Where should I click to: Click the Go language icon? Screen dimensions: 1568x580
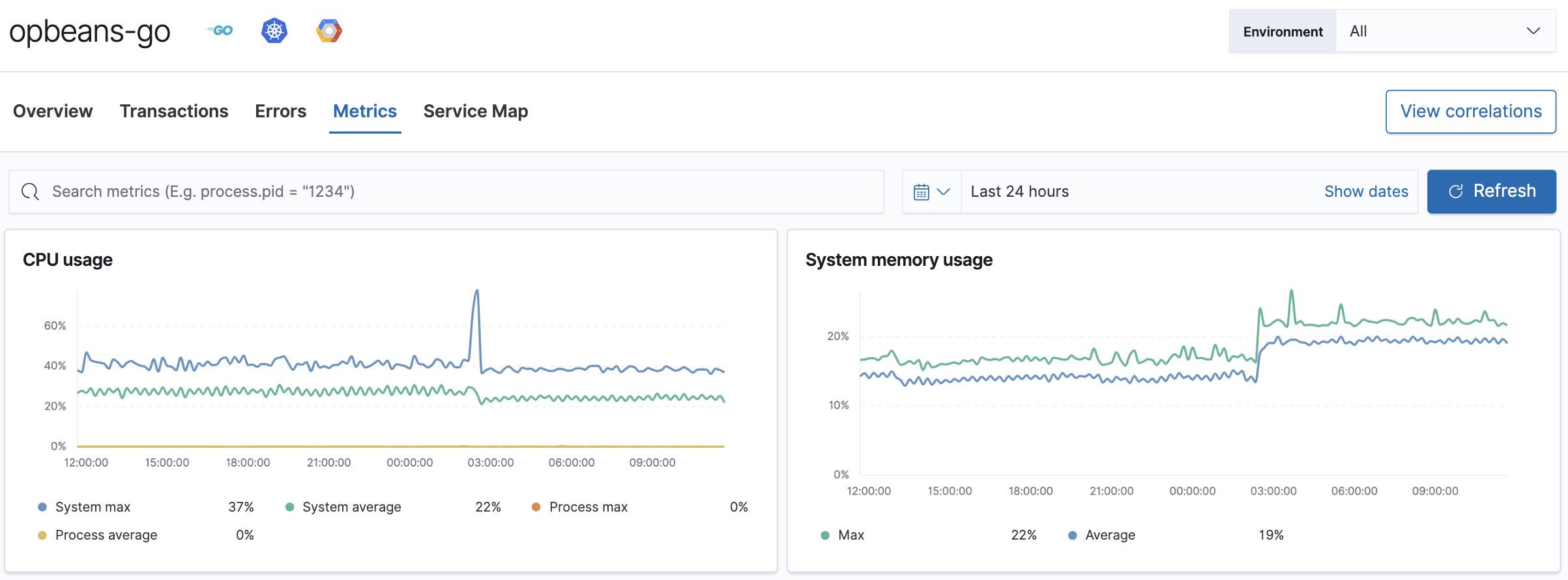click(220, 31)
